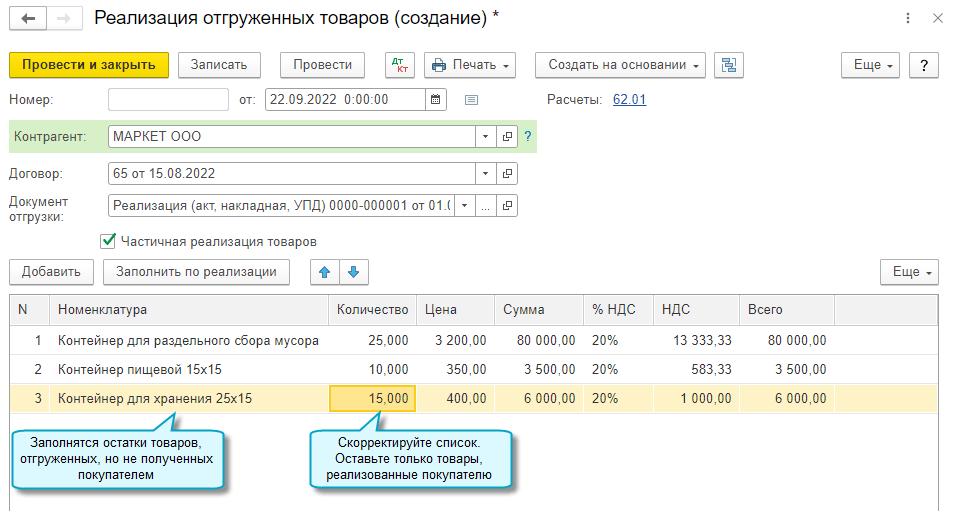Click the Номенклатура column header

coord(189,310)
